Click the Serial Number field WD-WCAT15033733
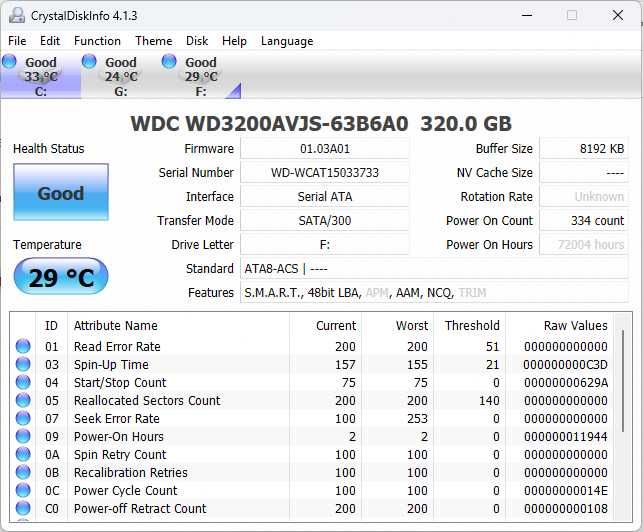The width and height of the screenshot is (643, 532). click(324, 173)
